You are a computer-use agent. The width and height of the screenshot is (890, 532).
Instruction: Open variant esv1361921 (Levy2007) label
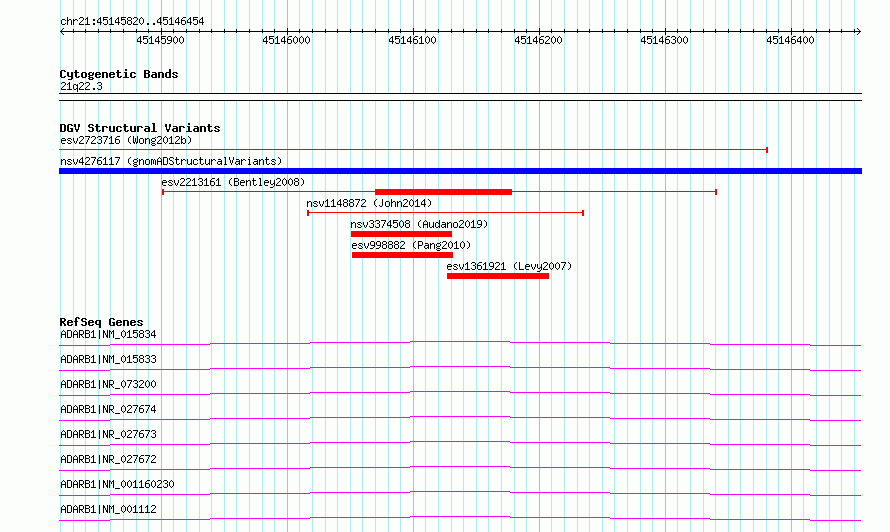pyautogui.click(x=509, y=266)
